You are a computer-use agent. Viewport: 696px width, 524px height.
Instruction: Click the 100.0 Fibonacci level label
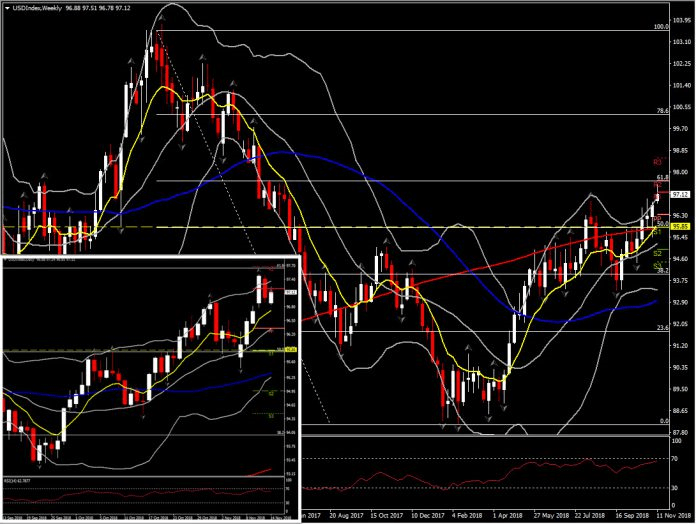(661, 27)
